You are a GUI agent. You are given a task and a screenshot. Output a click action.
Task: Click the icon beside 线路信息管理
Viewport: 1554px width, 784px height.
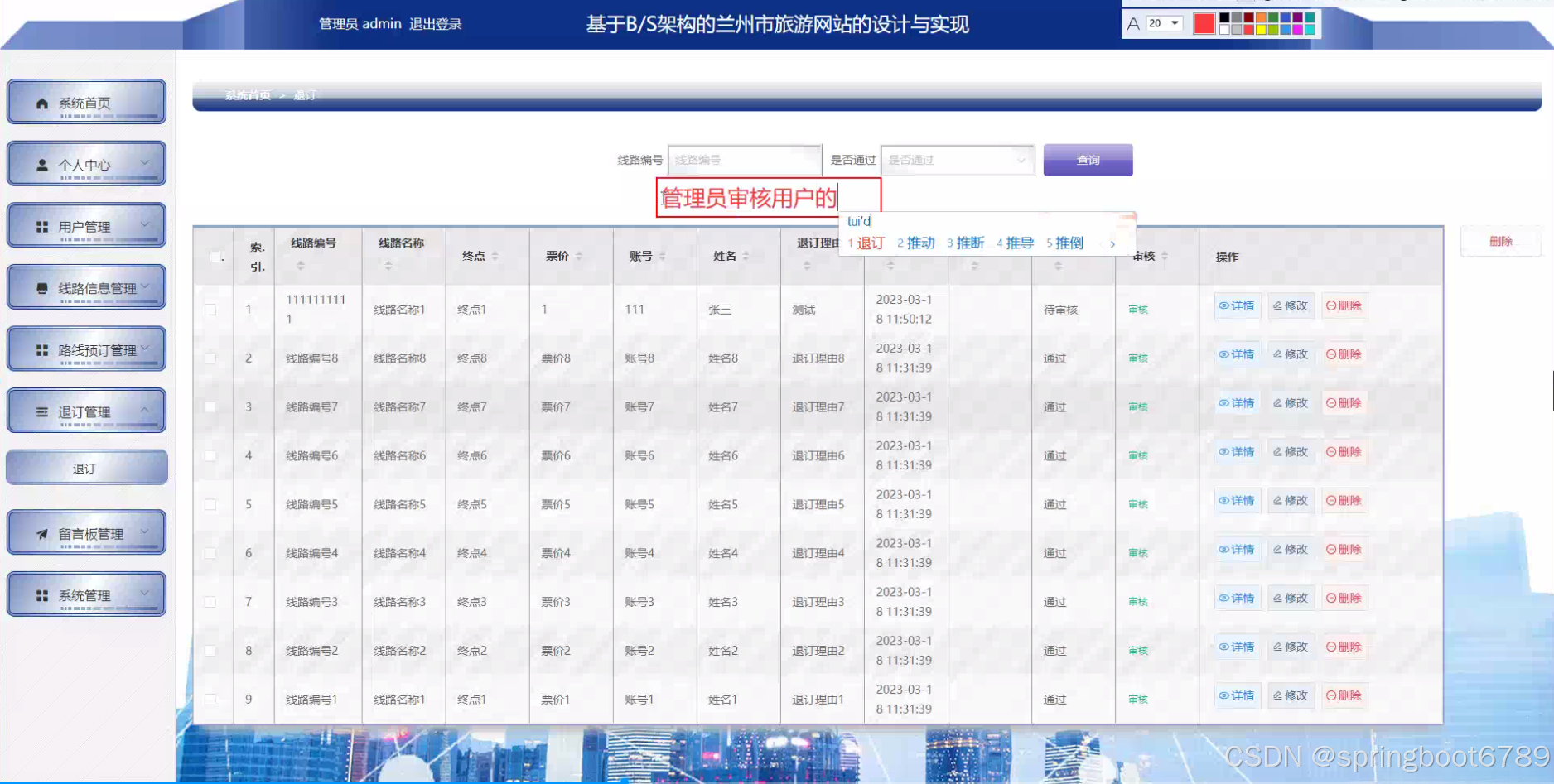tap(42, 288)
